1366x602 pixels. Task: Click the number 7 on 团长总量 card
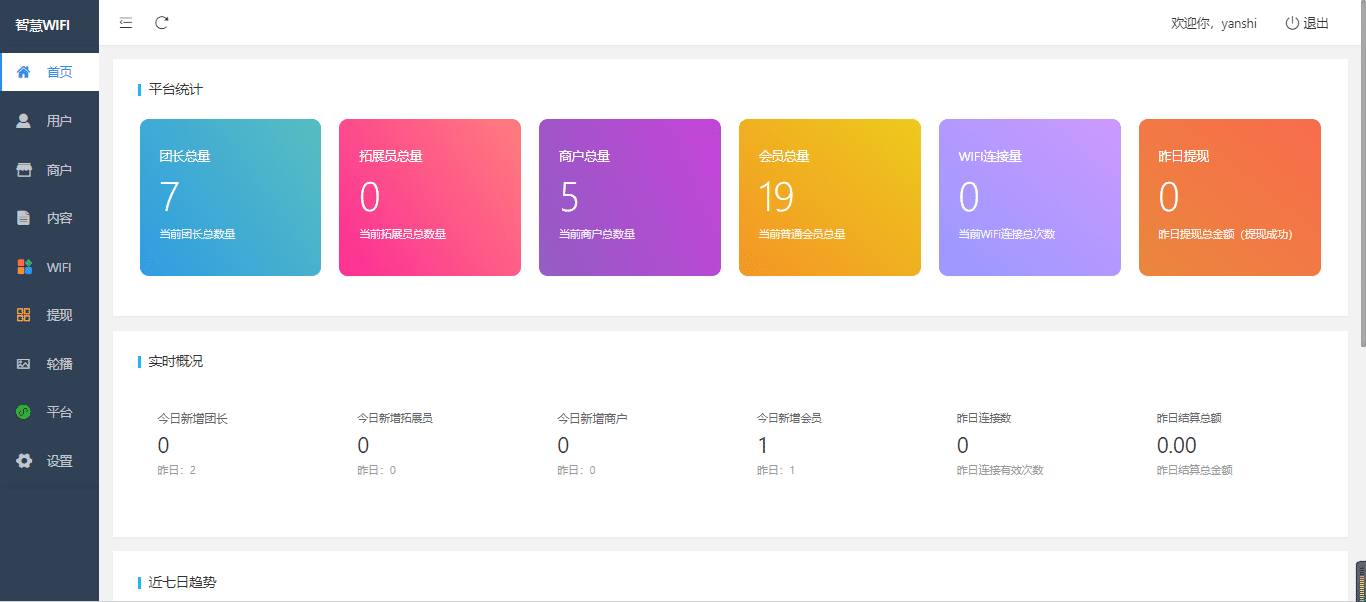click(x=169, y=198)
